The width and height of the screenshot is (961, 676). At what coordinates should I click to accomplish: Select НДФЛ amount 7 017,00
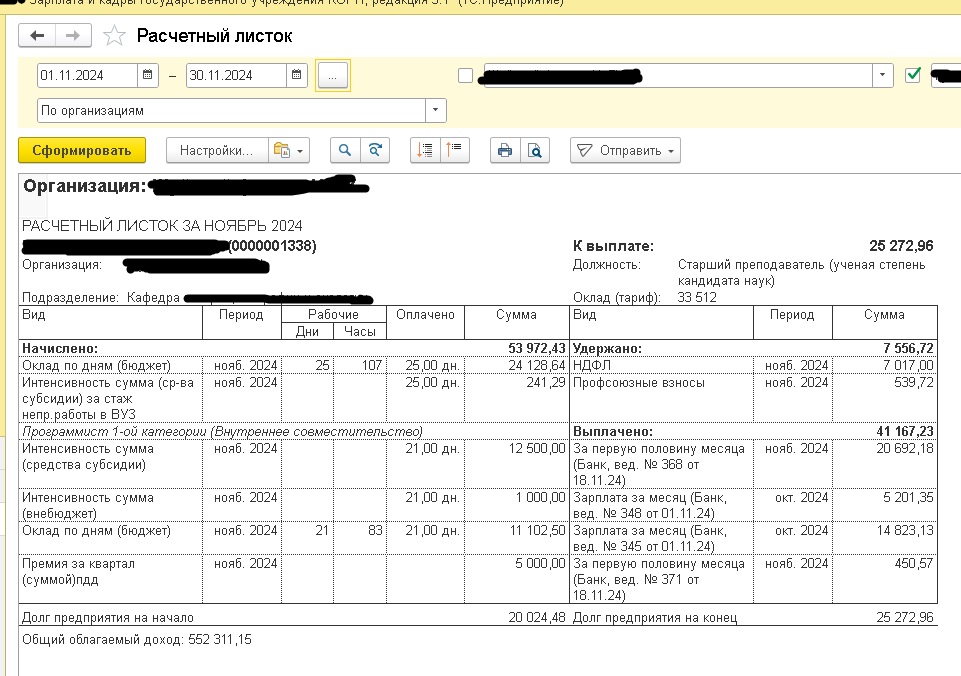point(908,365)
